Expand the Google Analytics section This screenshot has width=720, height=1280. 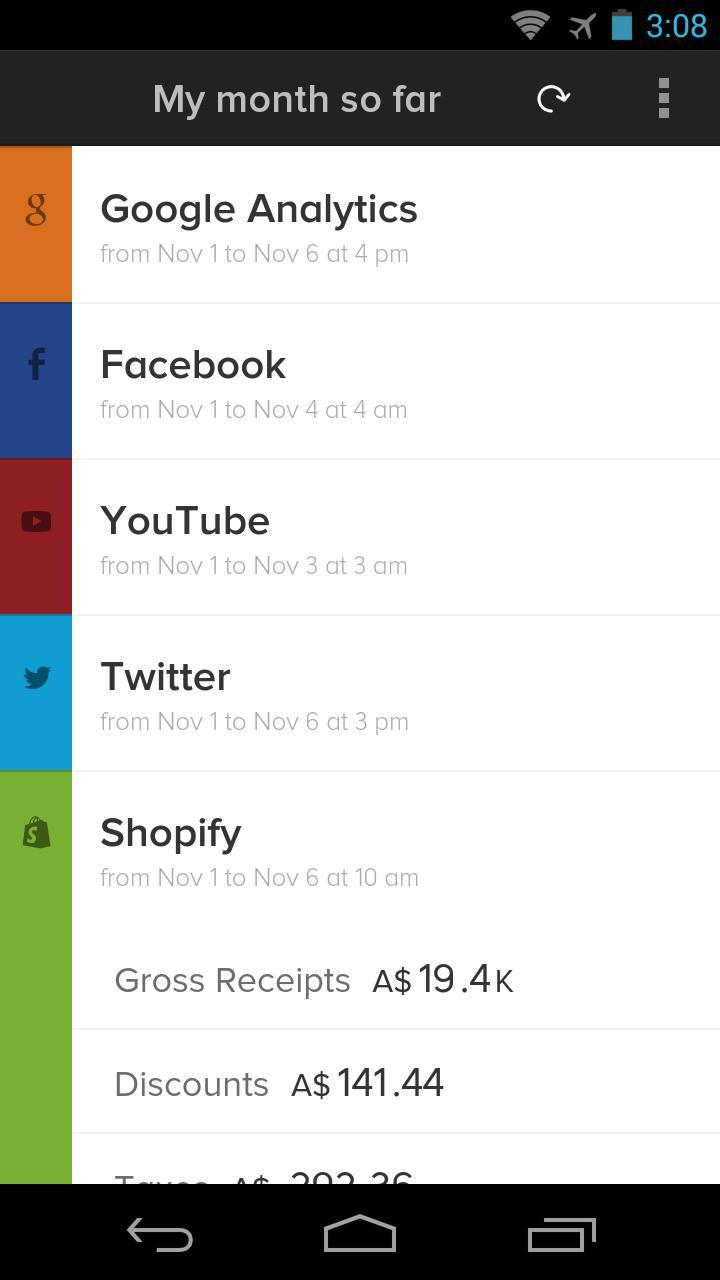(395, 225)
